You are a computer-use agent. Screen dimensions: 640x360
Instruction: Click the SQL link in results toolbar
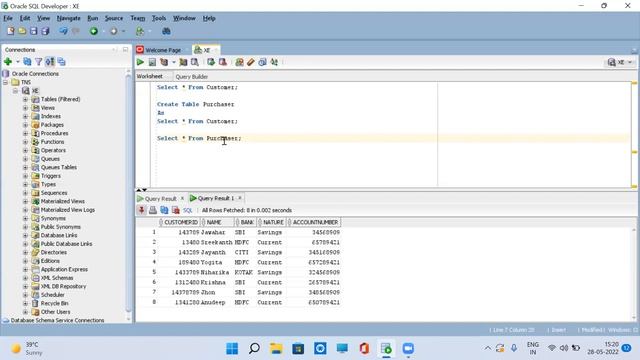coord(187,210)
